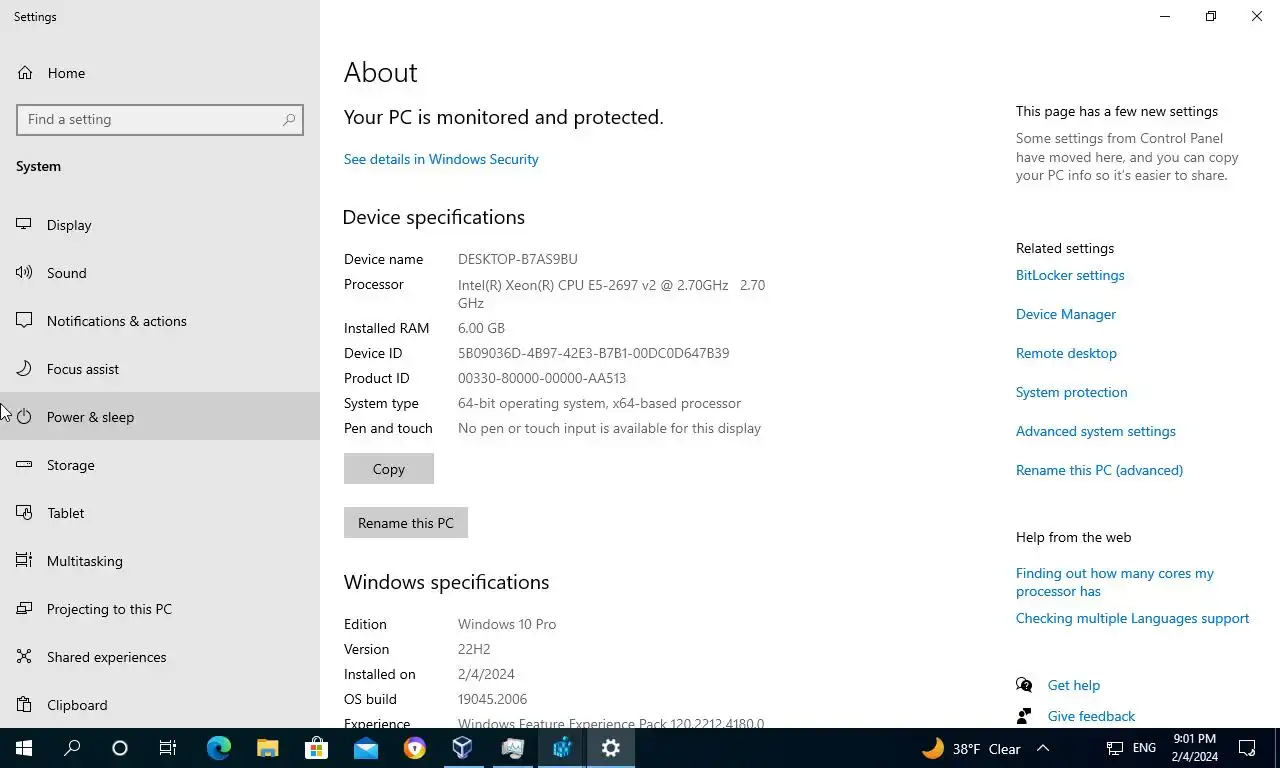Viewport: 1280px width, 768px height.
Task: Click the Clipboard icon in sidebar
Action: [x=24, y=705]
